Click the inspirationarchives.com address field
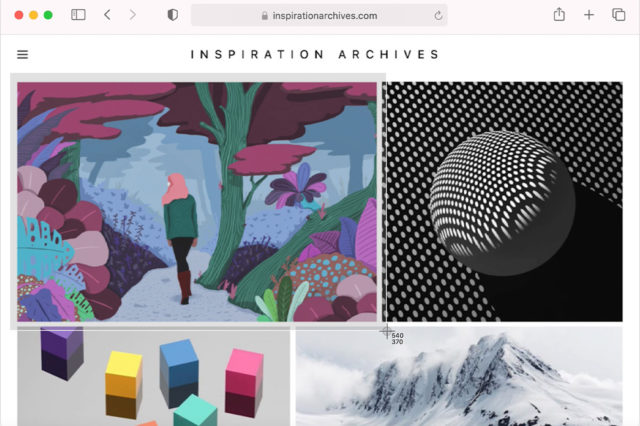 tap(319, 16)
